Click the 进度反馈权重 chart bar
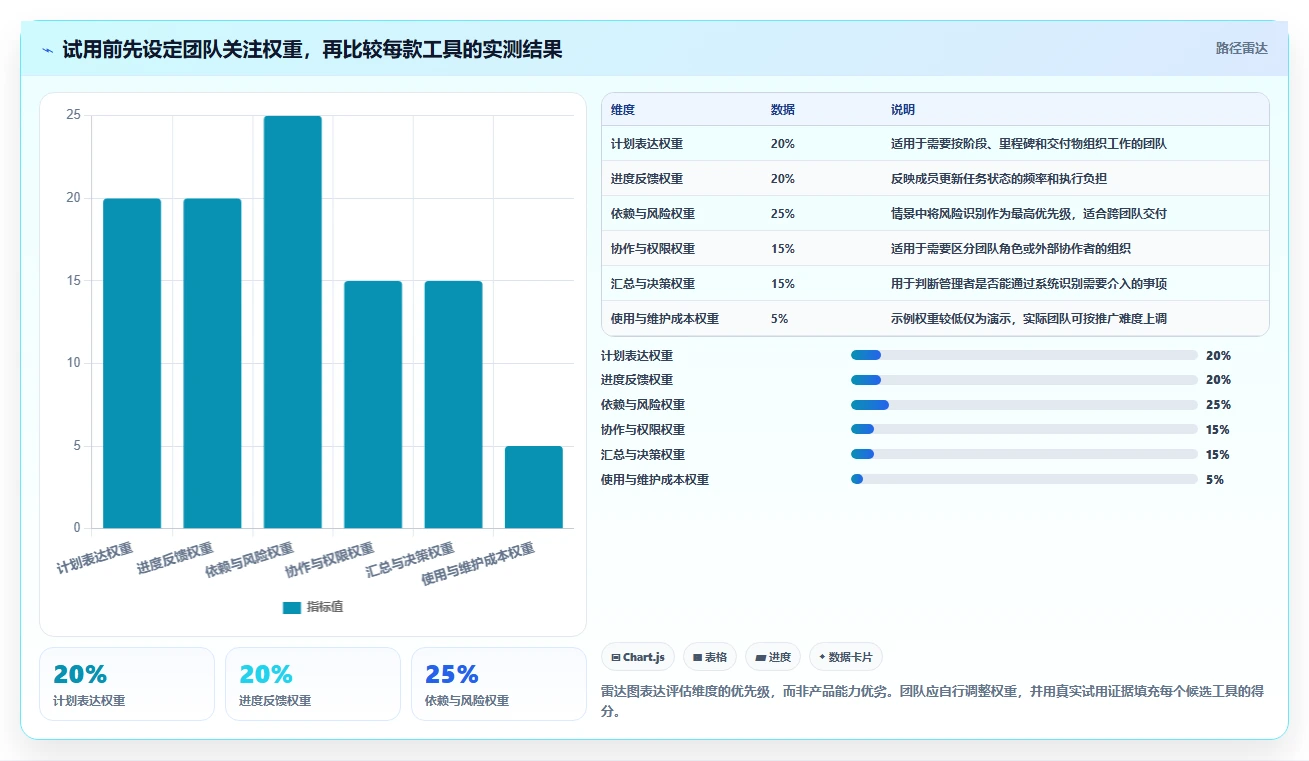 (x=212, y=363)
